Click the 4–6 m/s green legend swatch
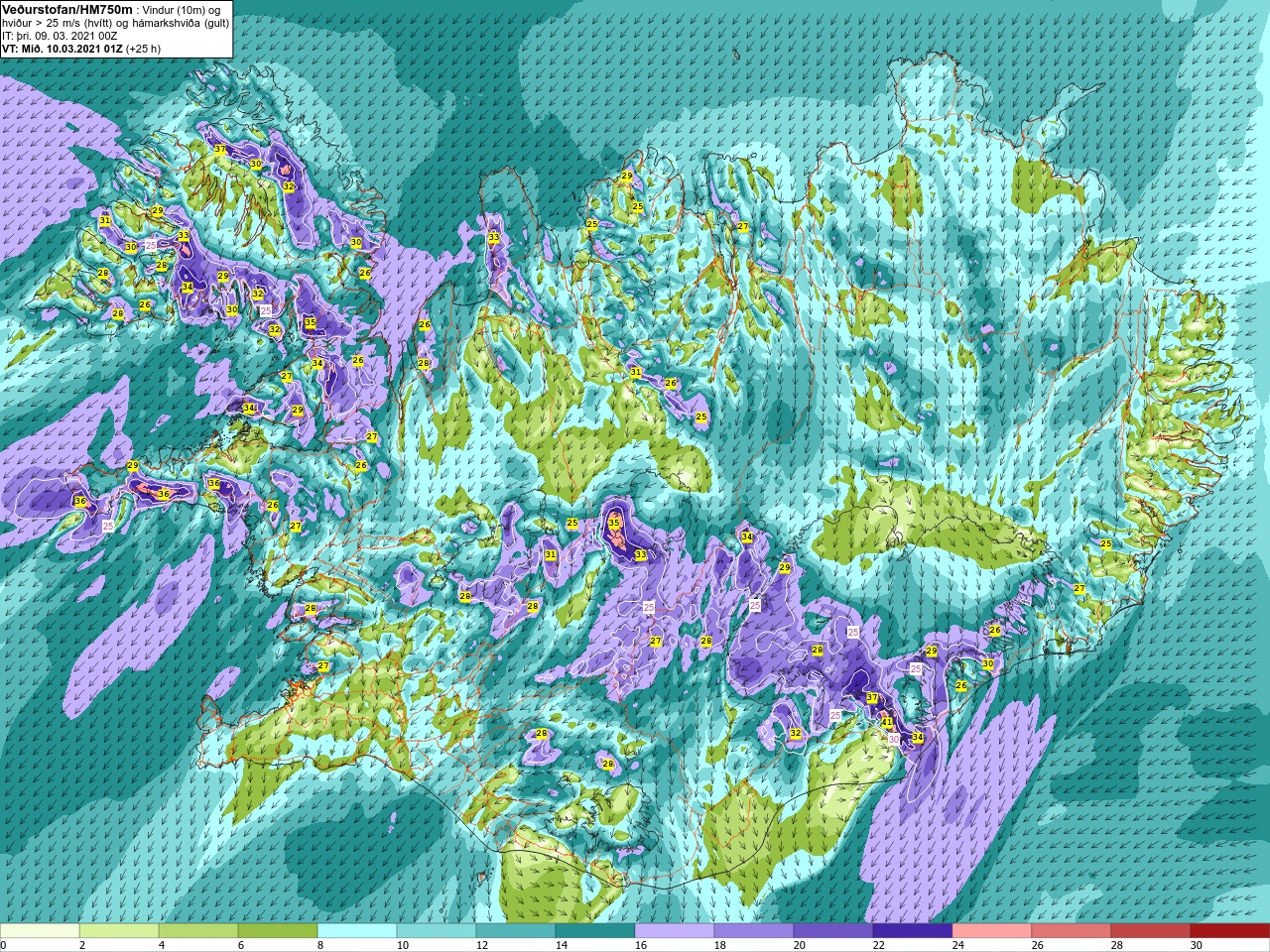1270x952 pixels. (x=198, y=931)
